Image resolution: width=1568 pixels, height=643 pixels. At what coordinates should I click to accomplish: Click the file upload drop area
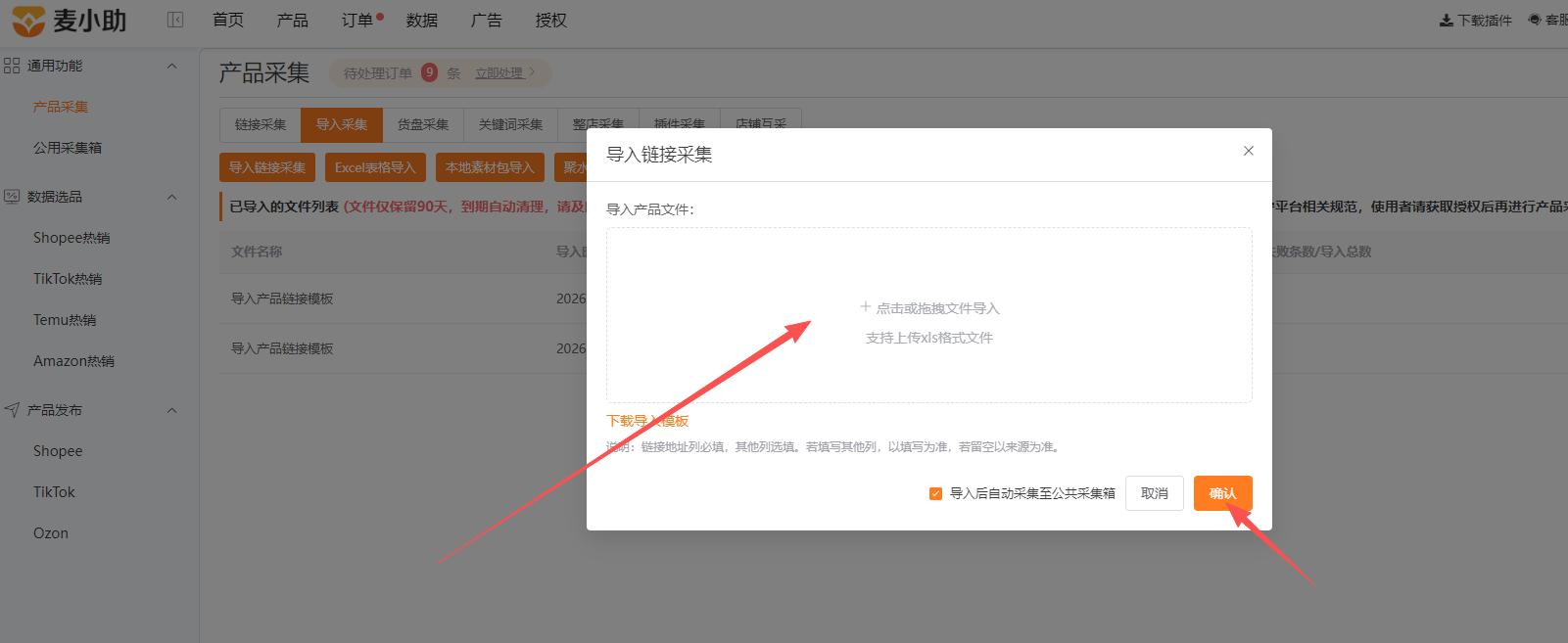tap(929, 315)
